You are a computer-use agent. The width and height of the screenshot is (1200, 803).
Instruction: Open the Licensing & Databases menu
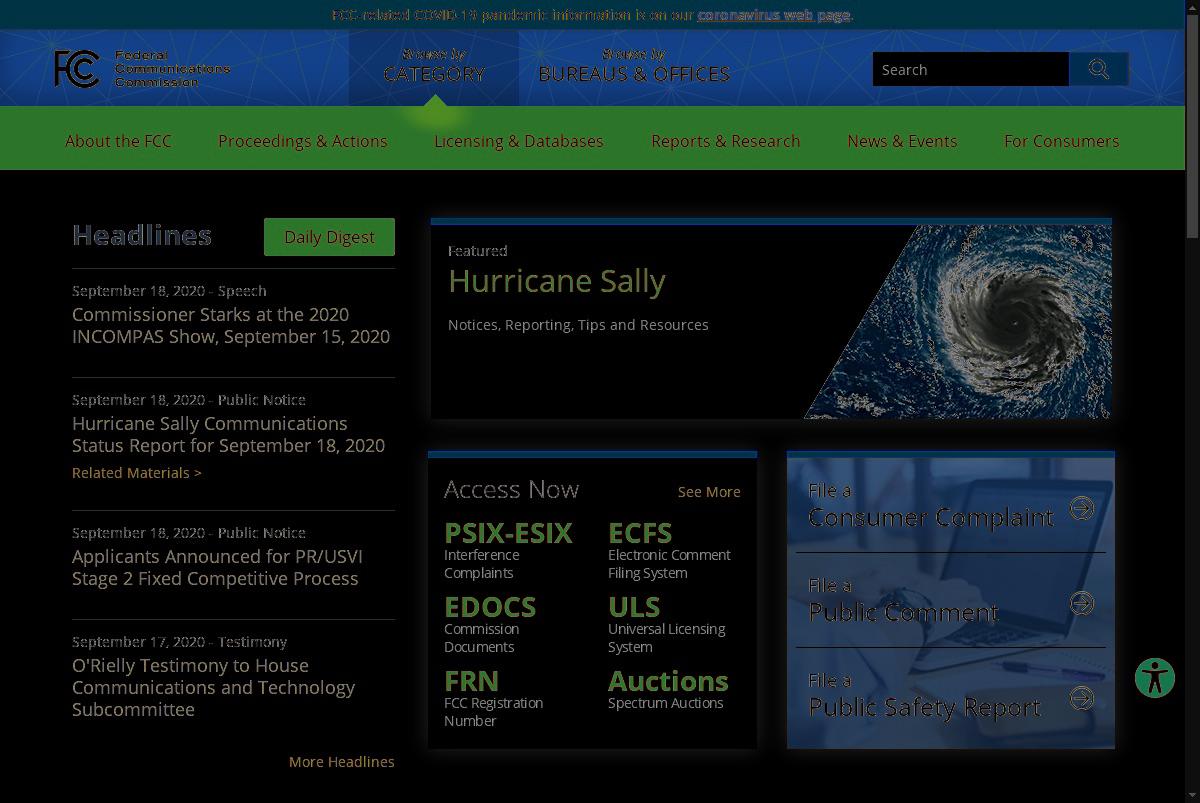pyautogui.click(x=519, y=141)
